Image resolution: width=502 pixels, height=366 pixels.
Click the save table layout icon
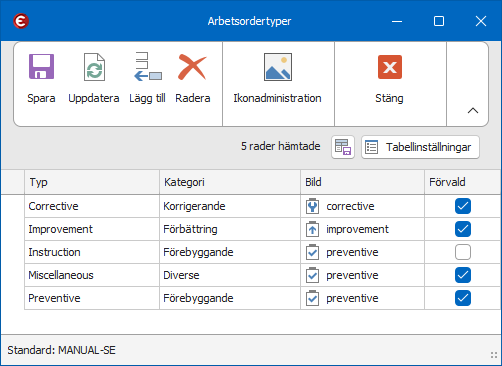click(x=343, y=147)
